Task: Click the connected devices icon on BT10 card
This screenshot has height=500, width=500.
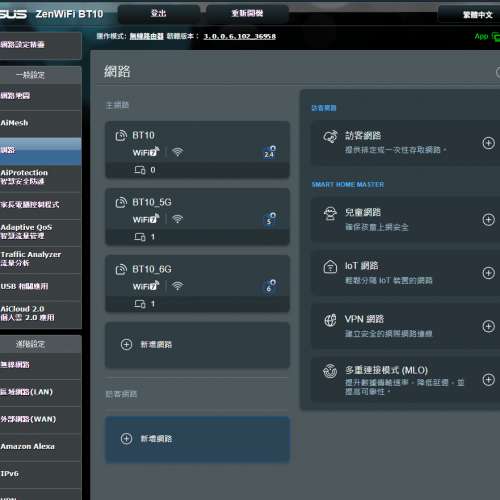Action: click(140, 170)
